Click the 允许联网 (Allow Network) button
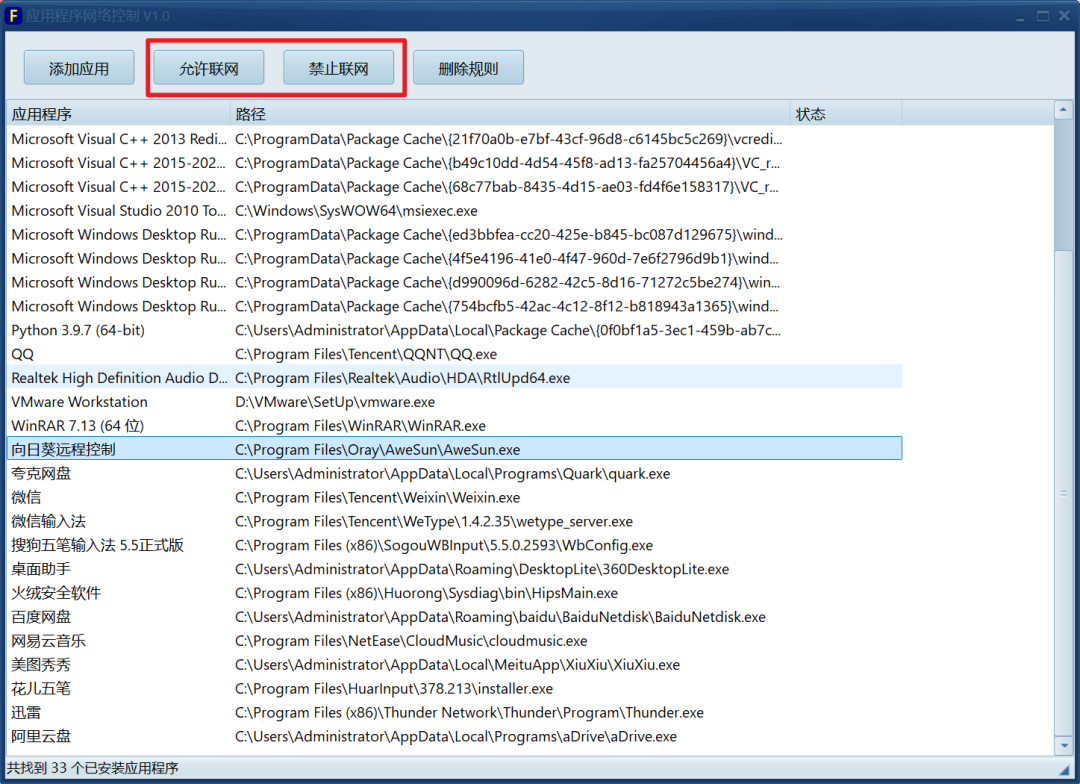 click(207, 67)
